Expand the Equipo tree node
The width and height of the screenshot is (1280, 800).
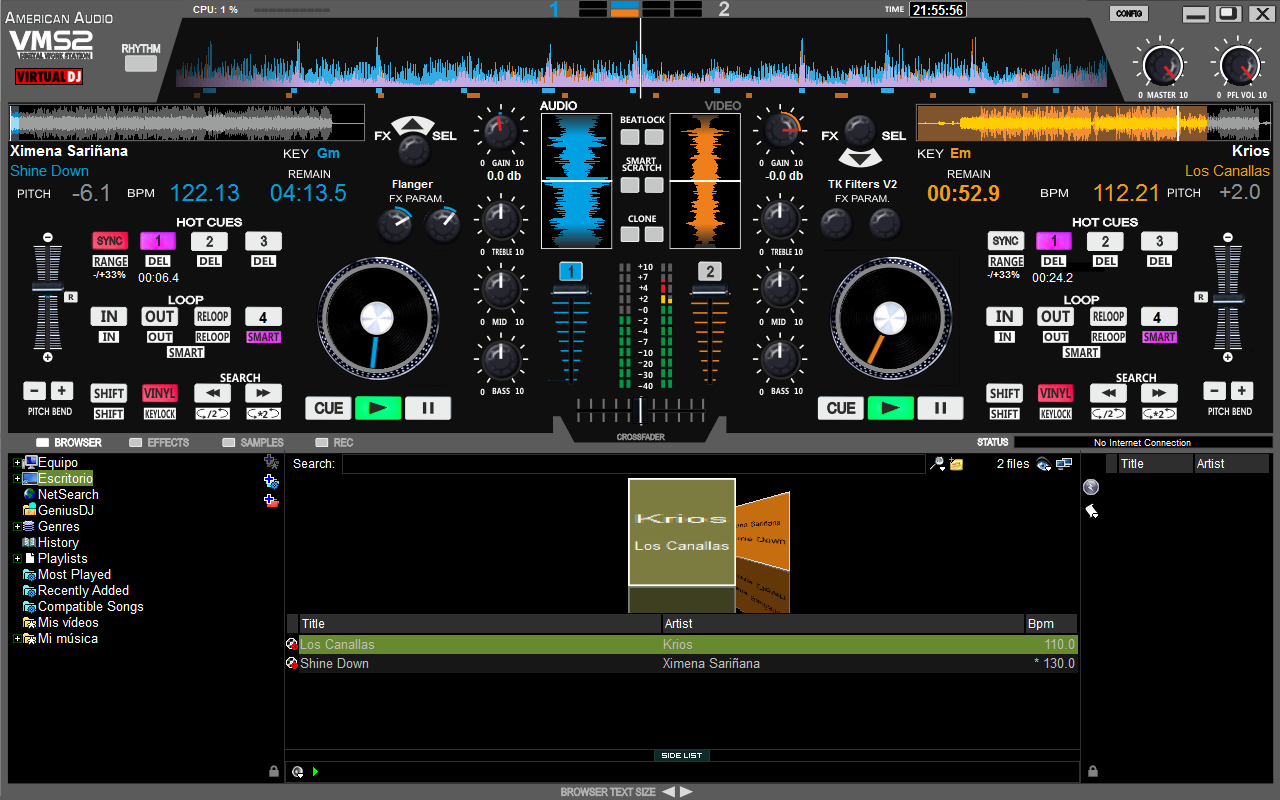pos(17,463)
